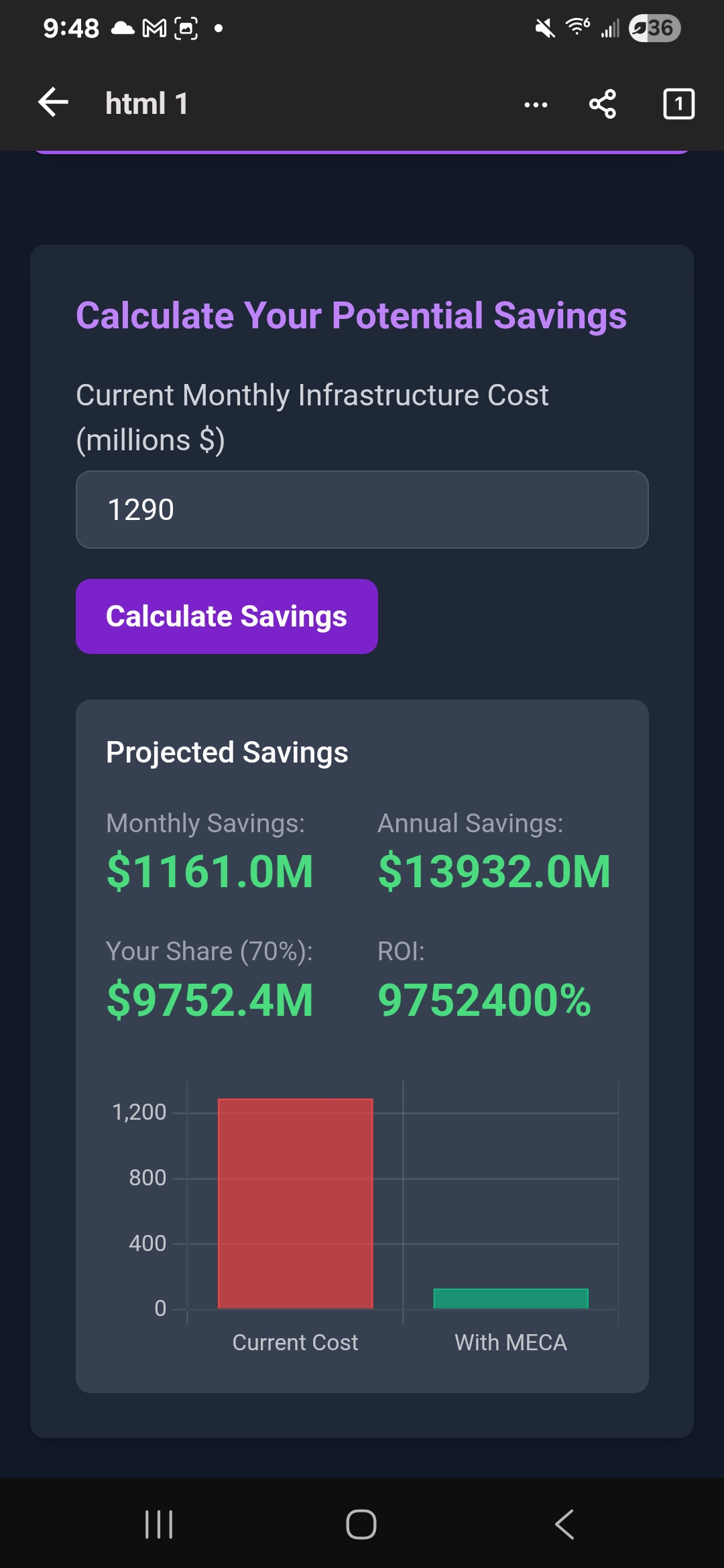Tap the green With MECA bar
This screenshot has width=724, height=1568.
[x=511, y=1299]
